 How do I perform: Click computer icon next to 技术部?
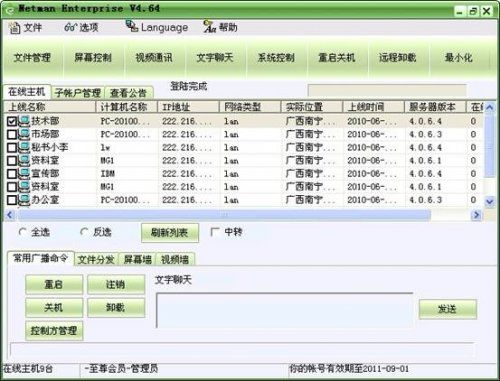coord(24,121)
